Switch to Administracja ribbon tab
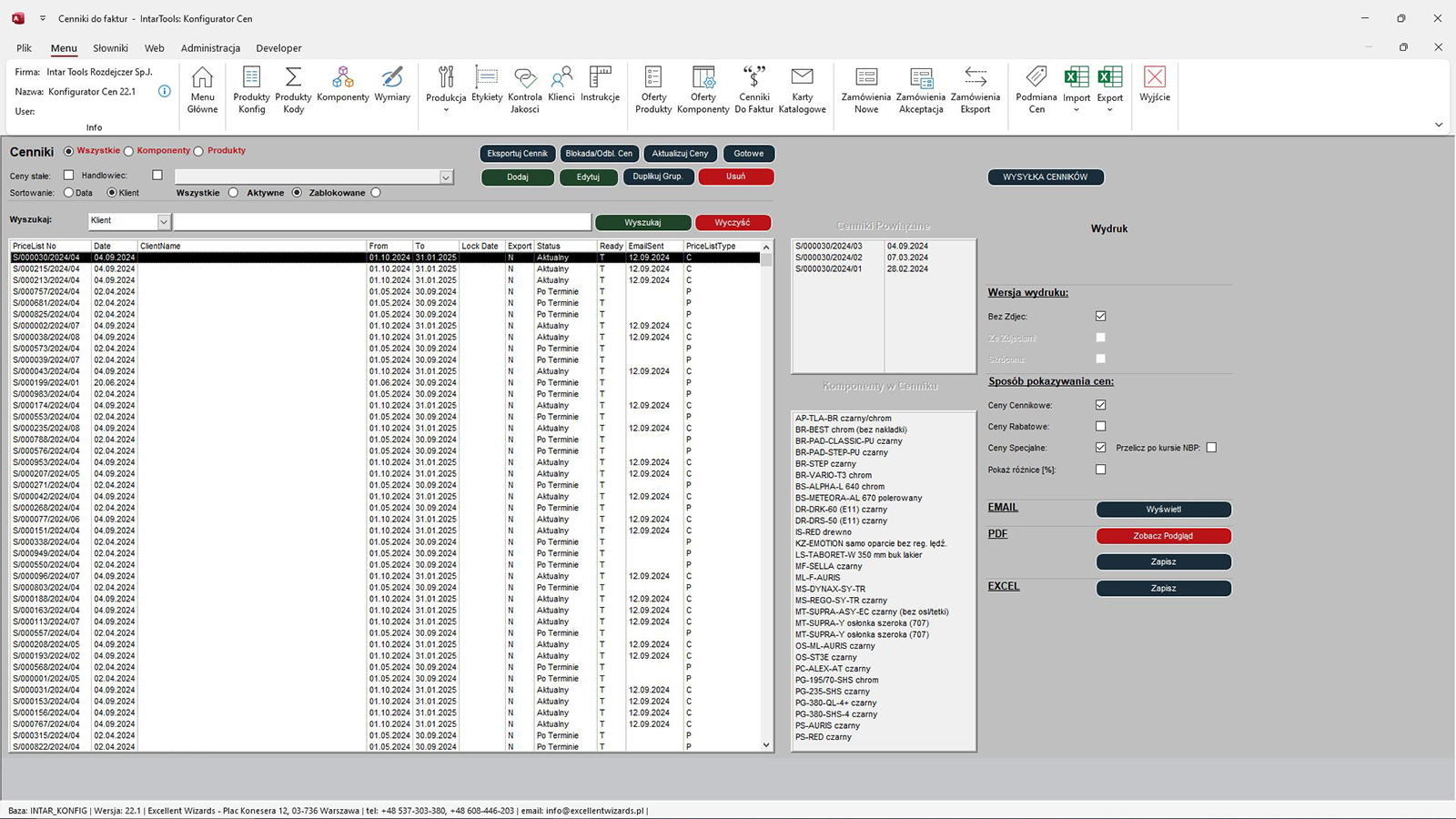The image size is (1456, 819). point(210,48)
